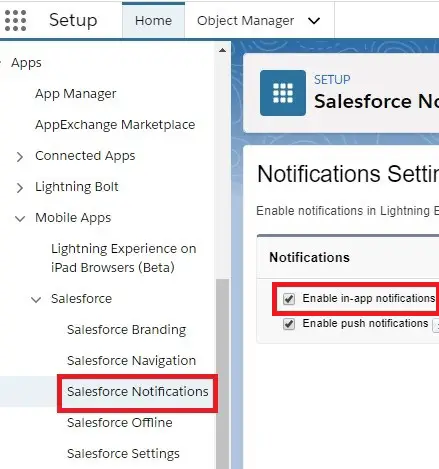Expand the Lightning Bolt section
Viewport: 439px width, 469px height.
pos(20,187)
